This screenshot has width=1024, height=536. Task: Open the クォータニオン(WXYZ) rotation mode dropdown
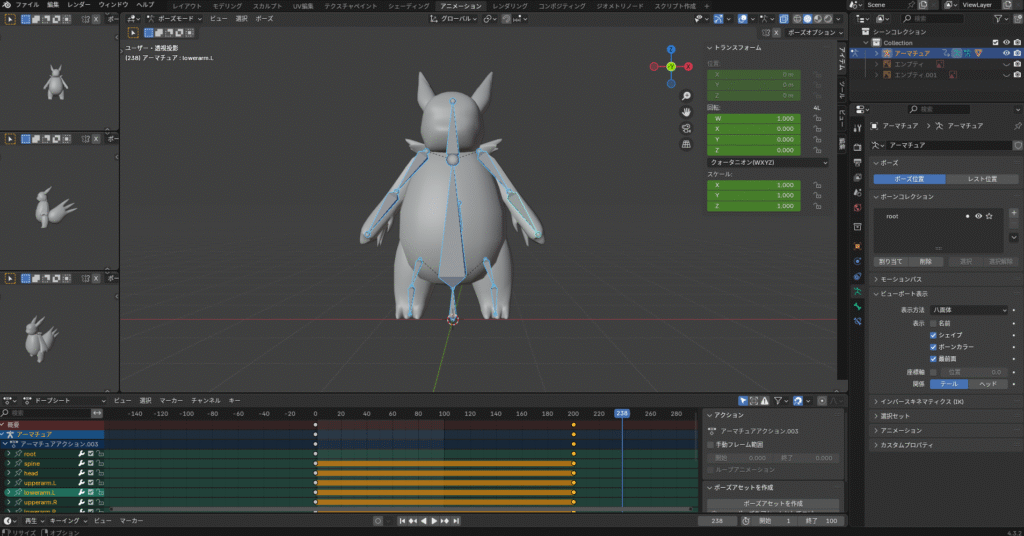tap(767, 162)
